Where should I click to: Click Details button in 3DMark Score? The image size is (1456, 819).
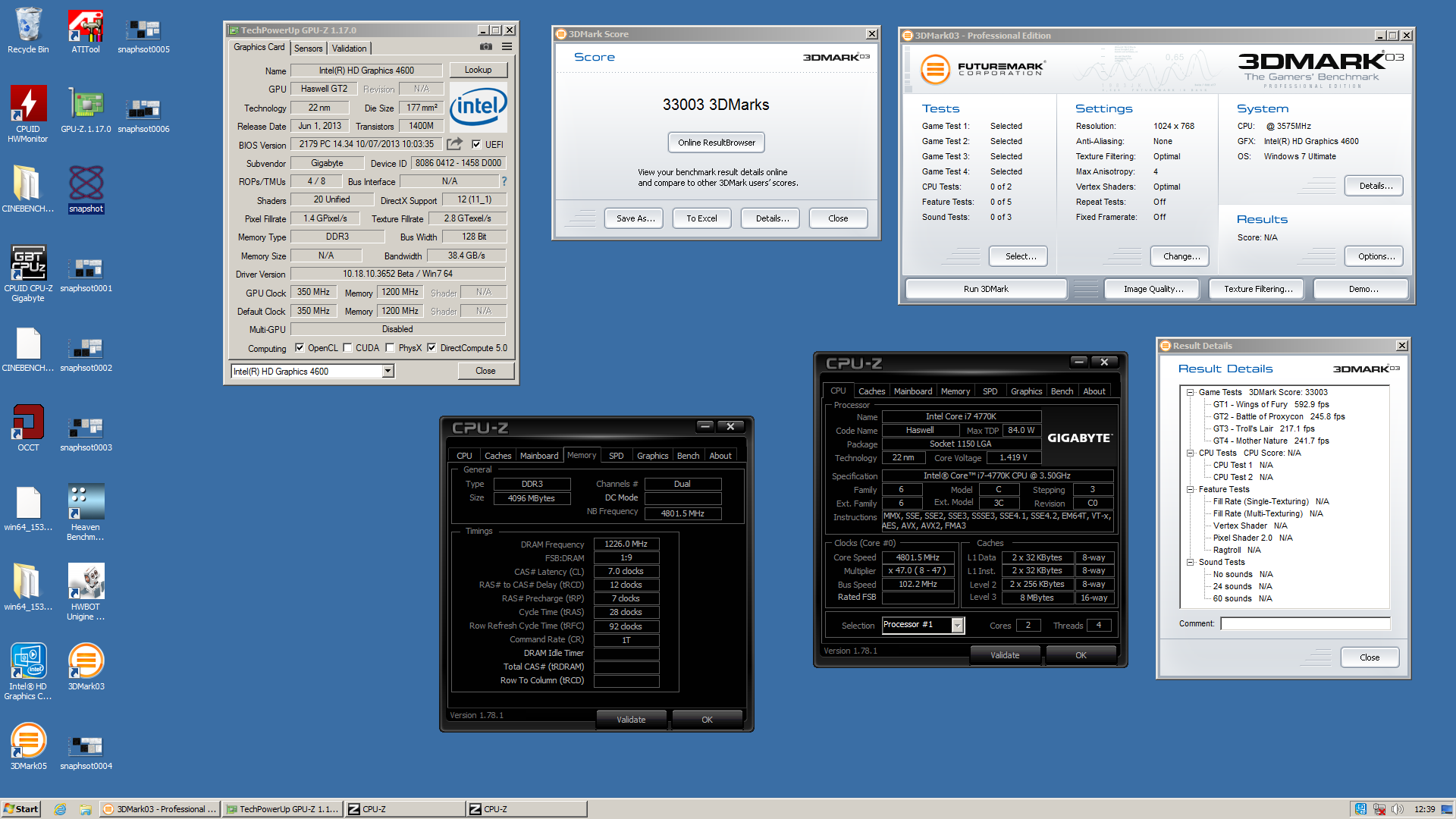click(x=771, y=218)
